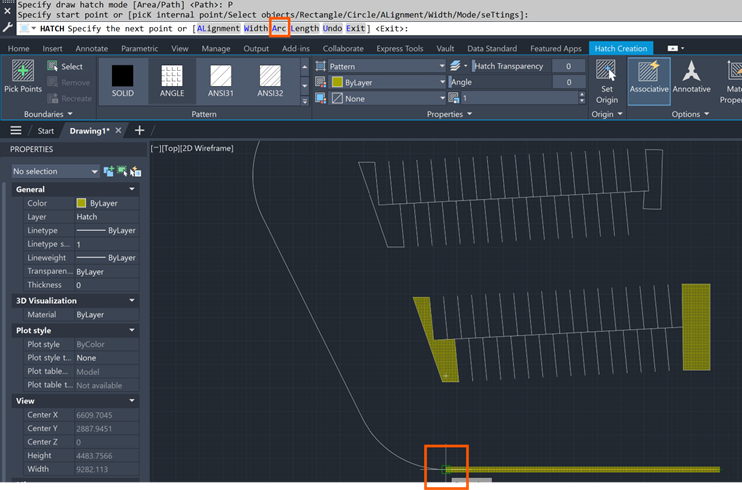Toggle the PICKADD value icon in Properties

coord(109,171)
